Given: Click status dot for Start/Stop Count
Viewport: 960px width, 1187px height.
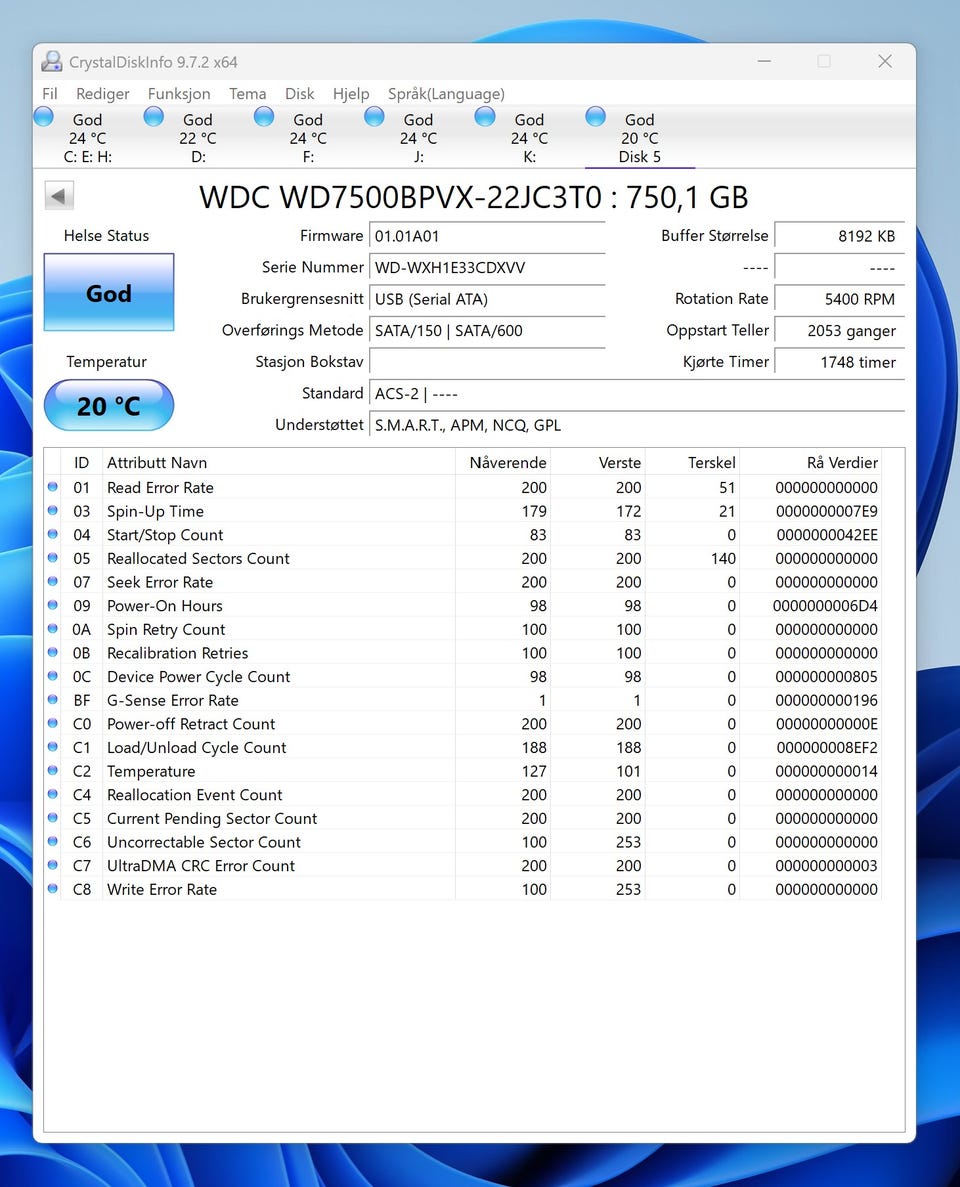Looking at the screenshot, I should (x=53, y=534).
